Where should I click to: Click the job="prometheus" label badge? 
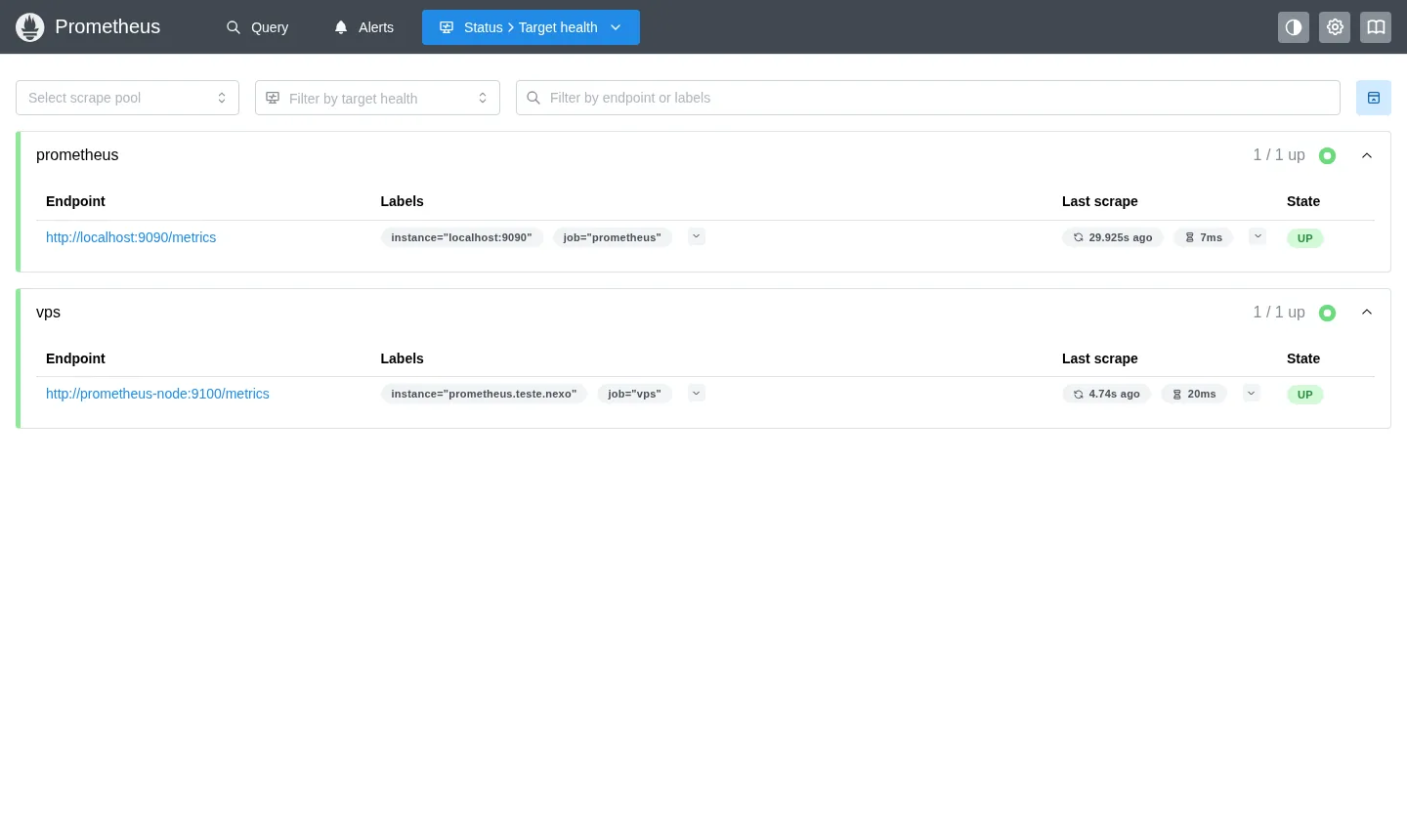pos(613,237)
